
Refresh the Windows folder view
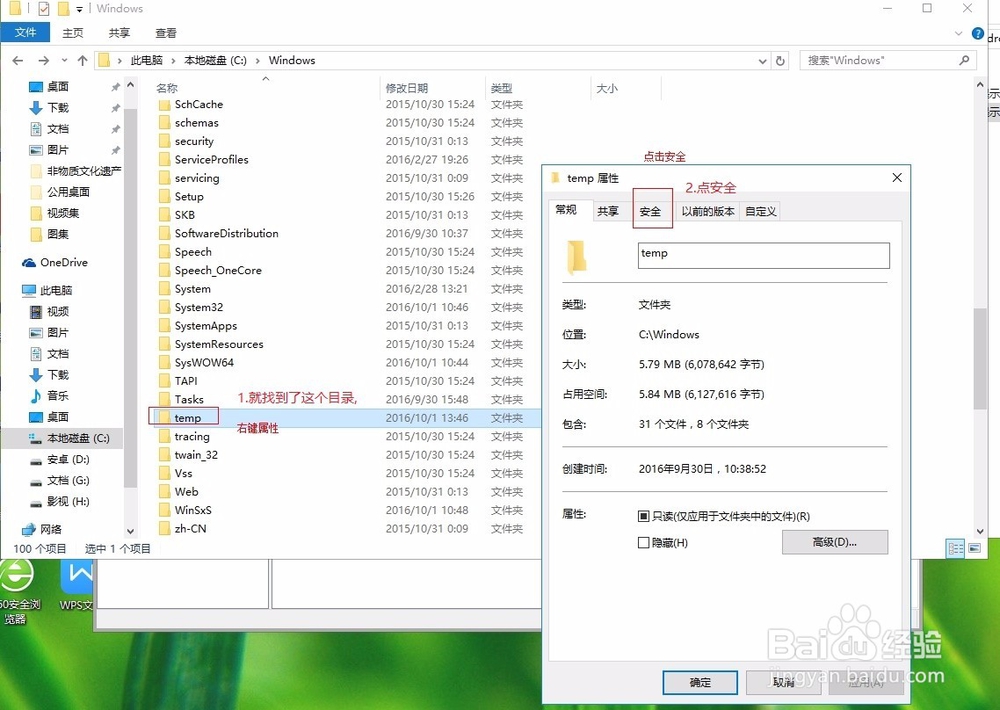click(780, 61)
